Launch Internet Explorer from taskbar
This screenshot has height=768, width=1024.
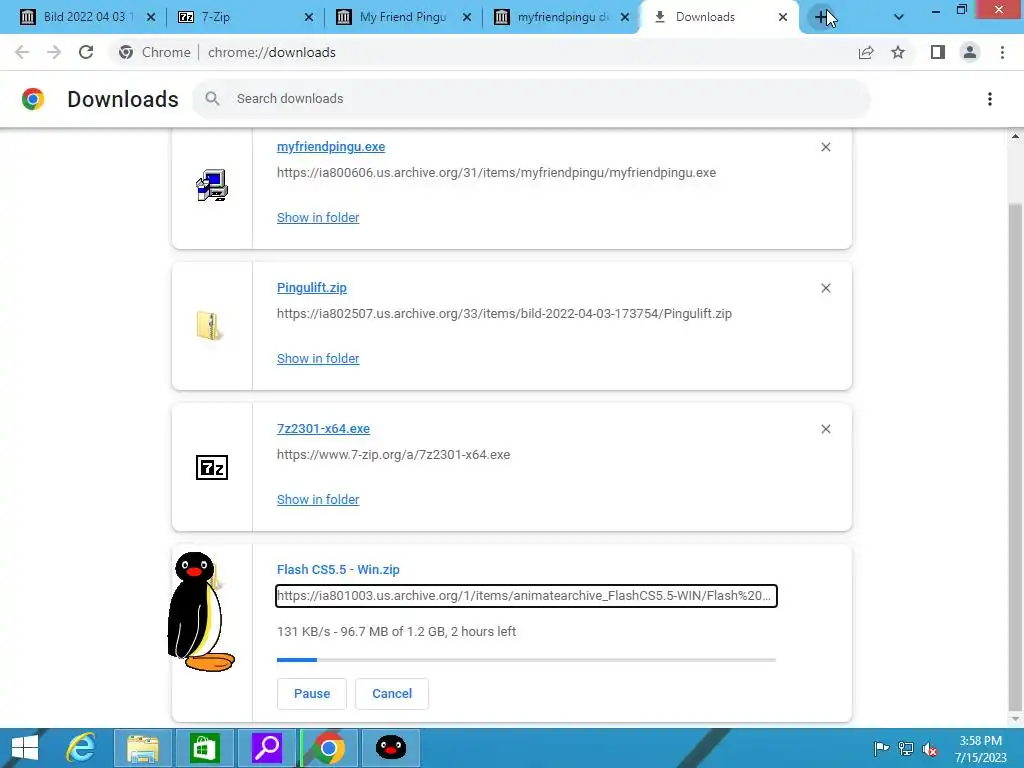tap(81, 748)
